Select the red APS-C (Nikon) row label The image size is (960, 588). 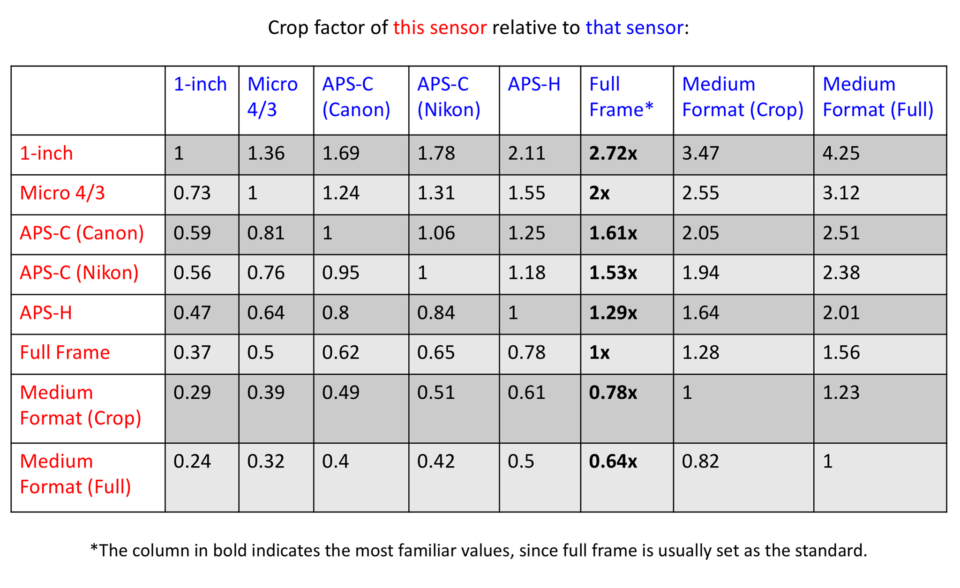(x=81, y=273)
